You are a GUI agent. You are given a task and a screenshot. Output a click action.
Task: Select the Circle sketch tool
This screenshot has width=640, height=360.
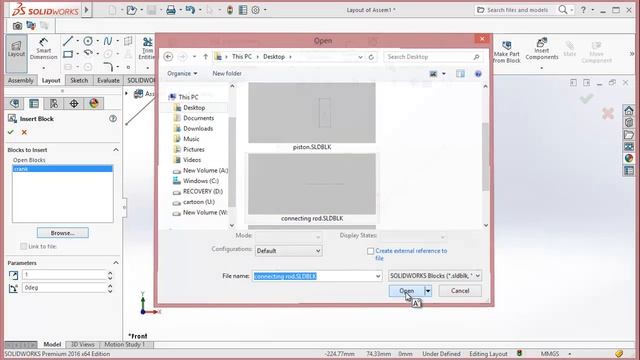point(88,41)
